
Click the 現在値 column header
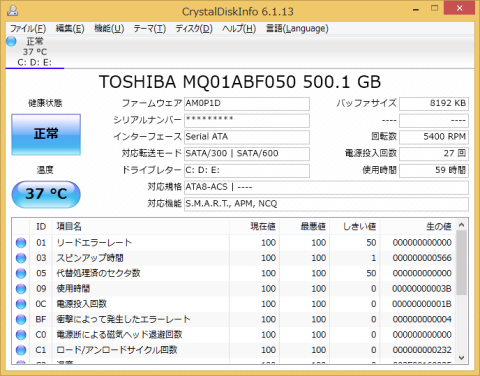254,227
